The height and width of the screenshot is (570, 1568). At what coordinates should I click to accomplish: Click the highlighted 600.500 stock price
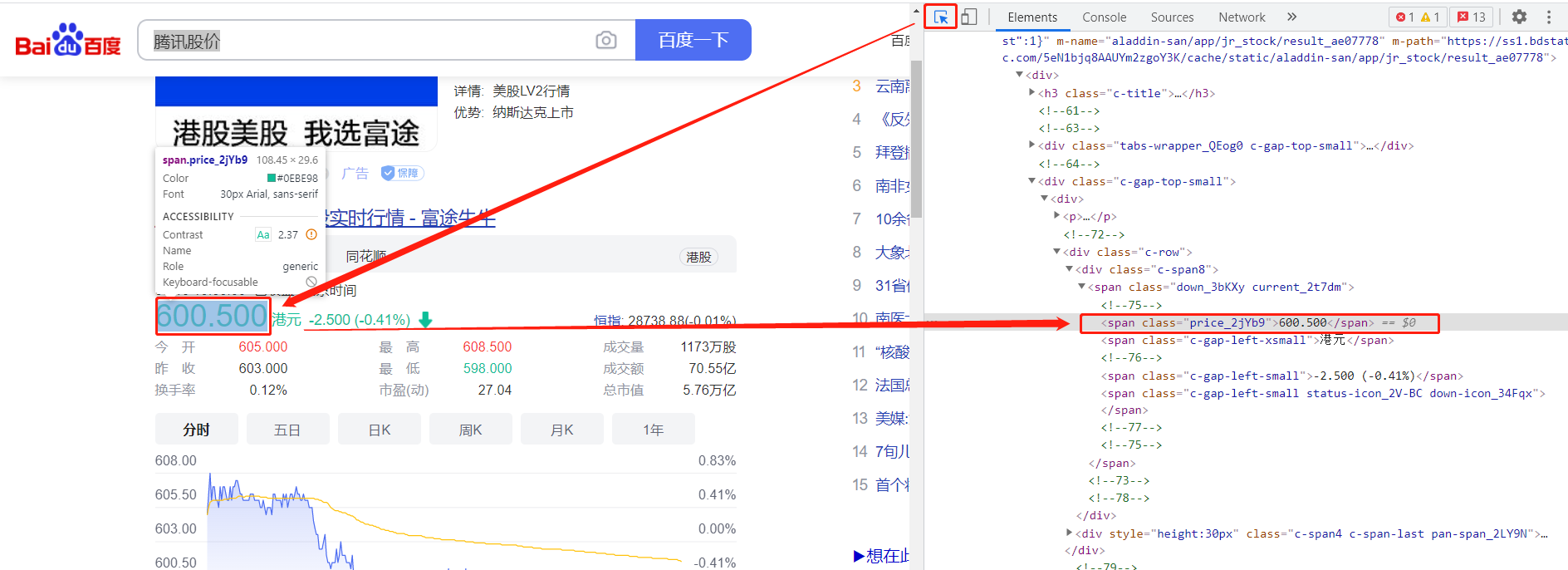[213, 316]
